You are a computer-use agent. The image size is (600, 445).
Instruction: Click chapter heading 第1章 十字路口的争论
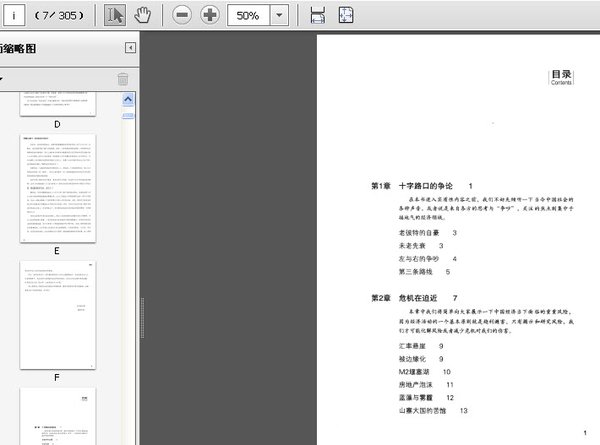coord(412,186)
